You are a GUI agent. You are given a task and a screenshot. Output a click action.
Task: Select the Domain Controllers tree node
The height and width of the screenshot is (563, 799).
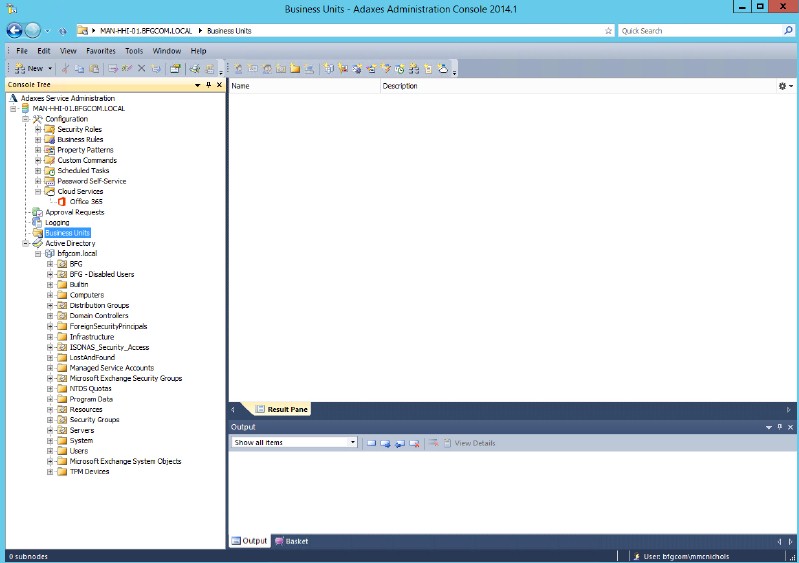coord(99,316)
